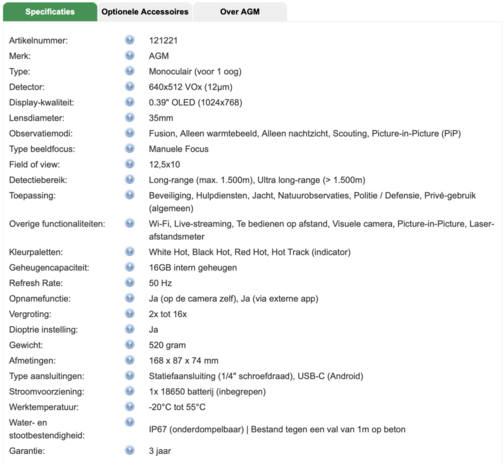504x465 pixels.
Task: Click info icon beside Type row
Action: tap(130, 71)
